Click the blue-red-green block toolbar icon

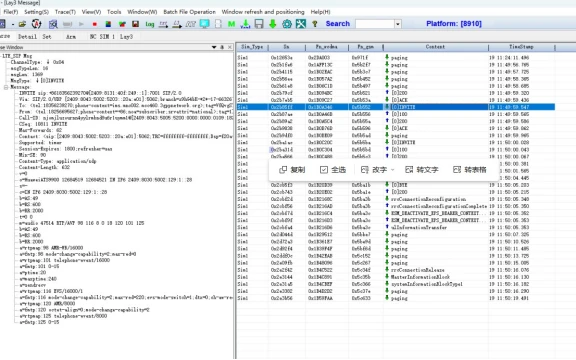click(108, 24)
